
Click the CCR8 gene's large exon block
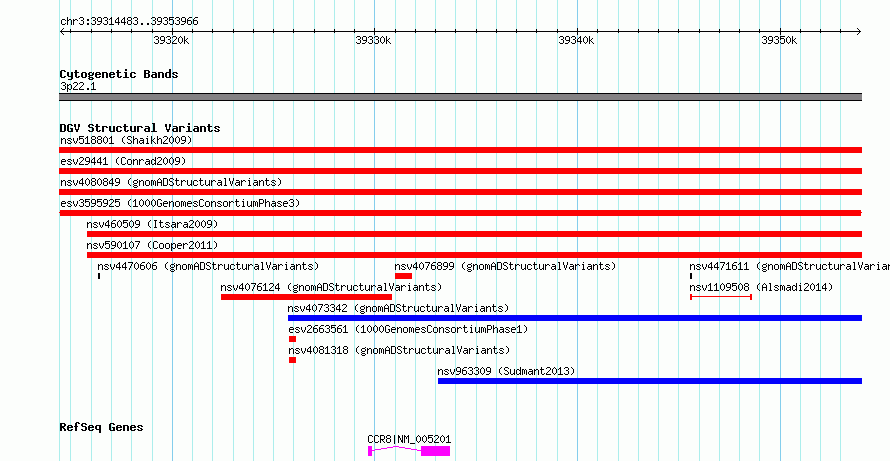click(x=435, y=451)
